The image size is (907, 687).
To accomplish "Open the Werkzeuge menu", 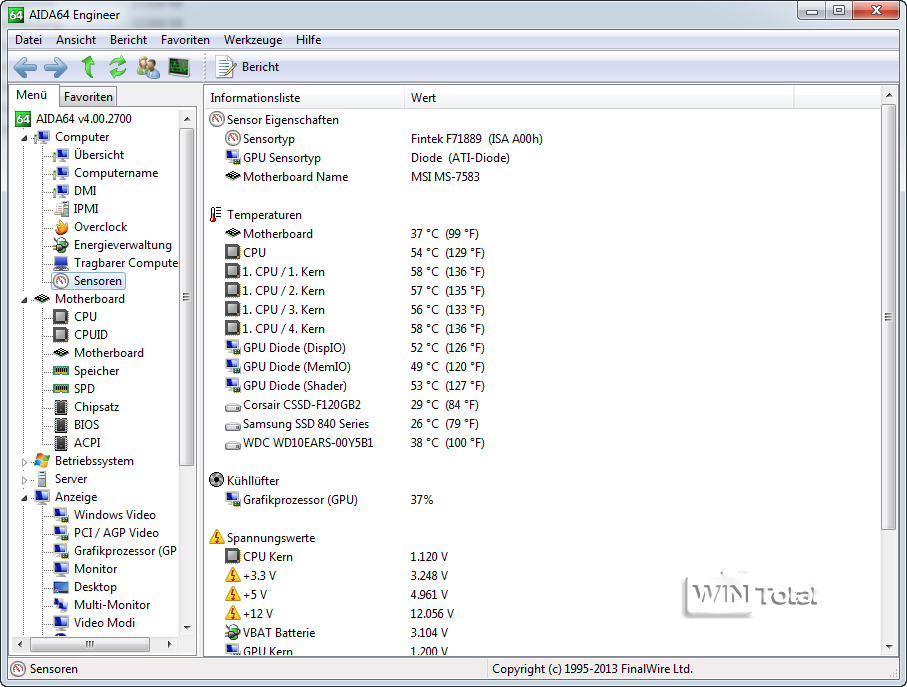I will click(x=253, y=40).
